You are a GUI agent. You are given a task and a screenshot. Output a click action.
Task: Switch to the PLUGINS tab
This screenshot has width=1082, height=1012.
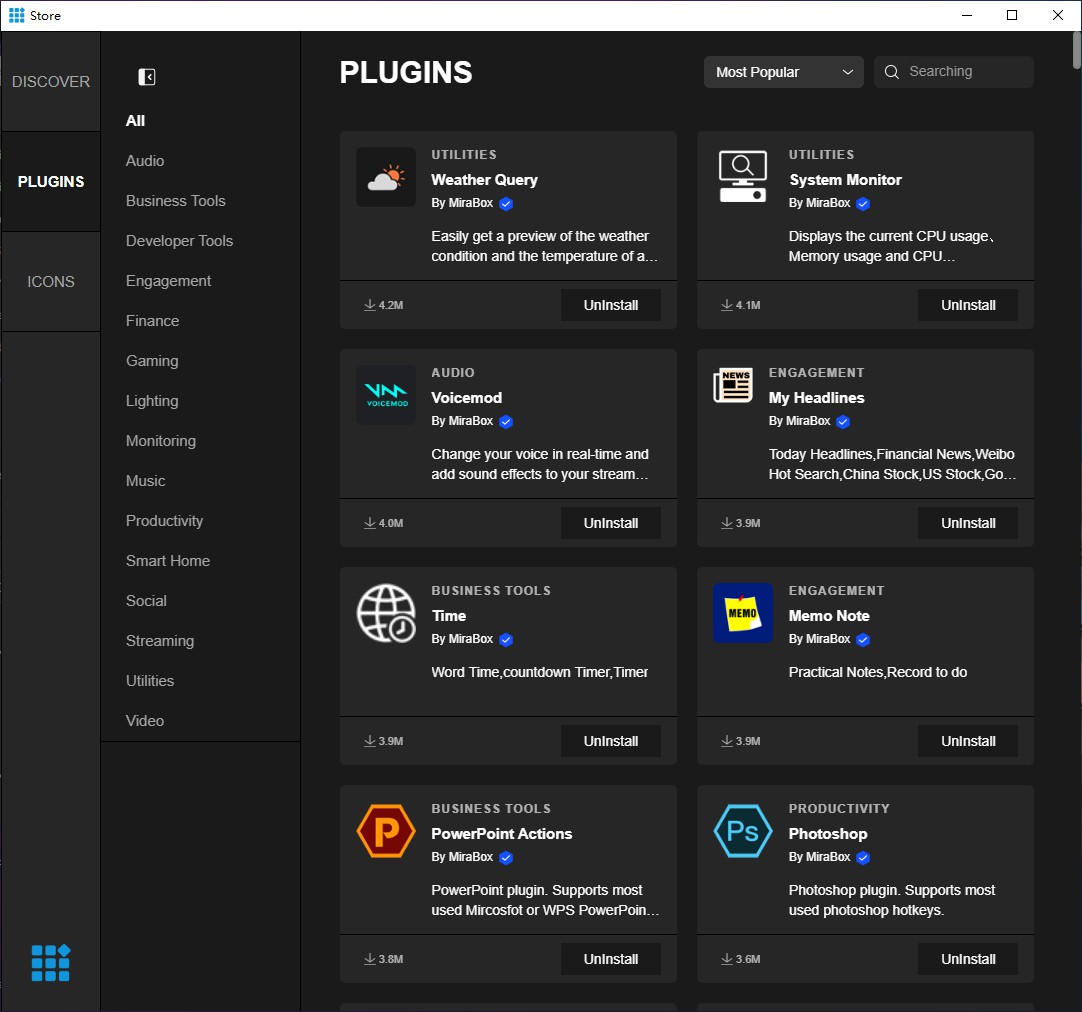50,181
